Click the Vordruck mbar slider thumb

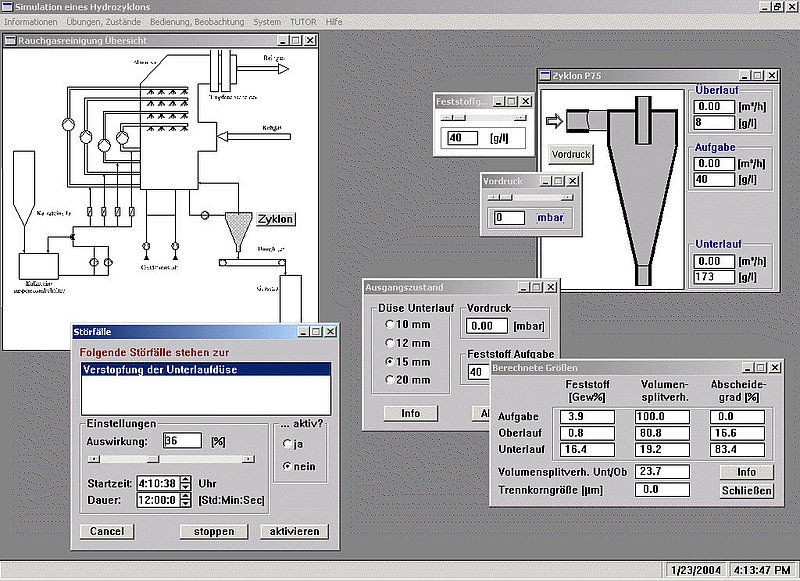[506, 197]
